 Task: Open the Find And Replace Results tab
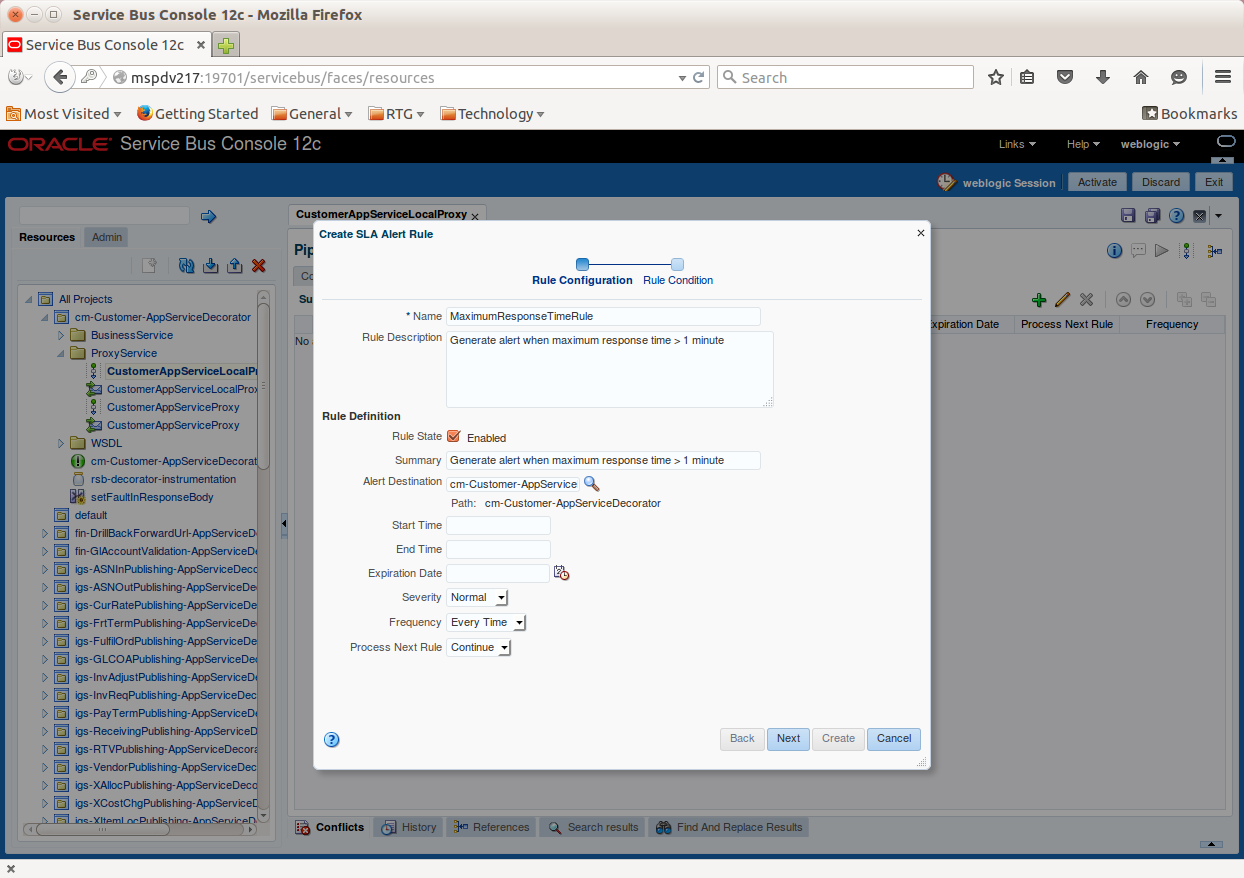coord(729,827)
